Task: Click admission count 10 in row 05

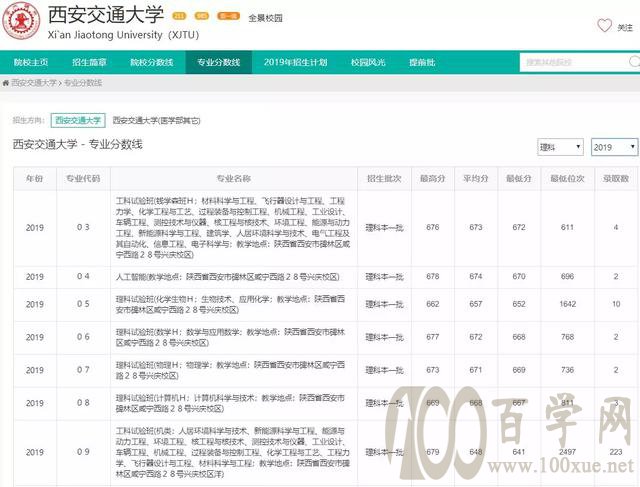Action: 616,304
